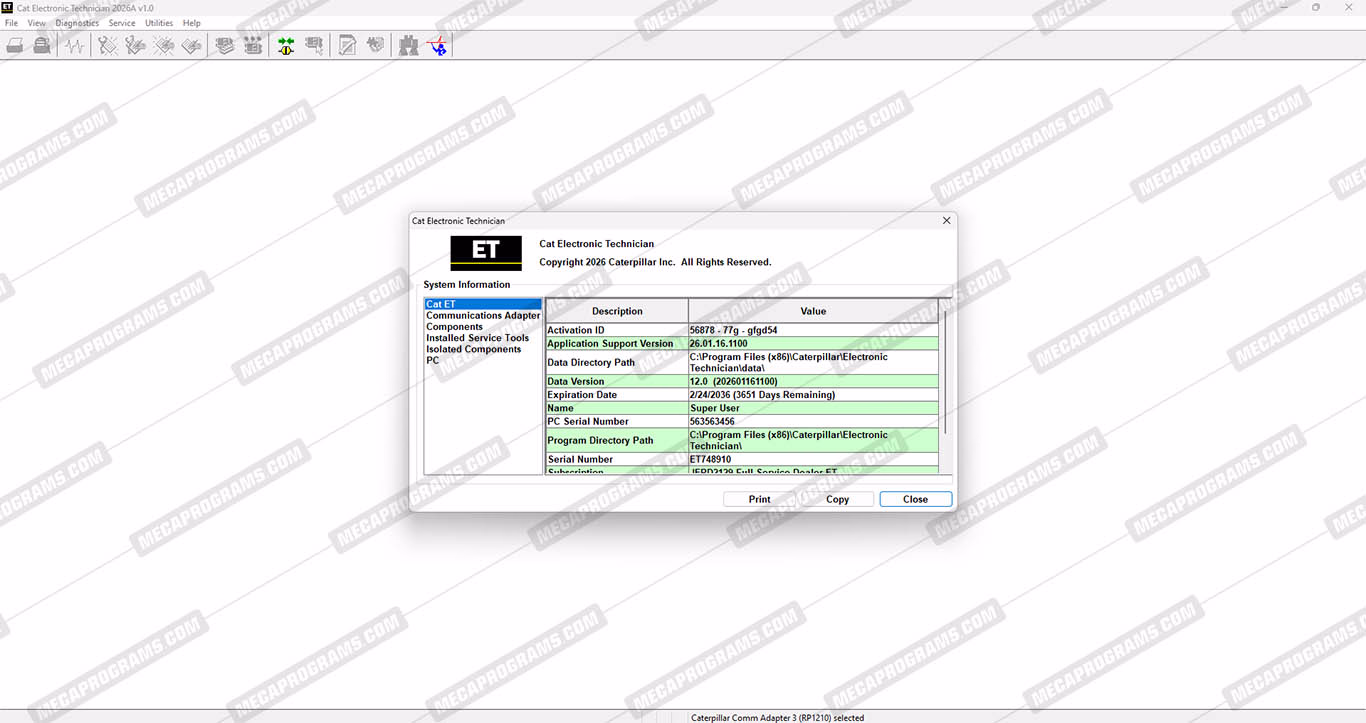Screen dimensions: 1366x723
Task: Open the notepad with pencil toolbar icon
Action: (347, 45)
